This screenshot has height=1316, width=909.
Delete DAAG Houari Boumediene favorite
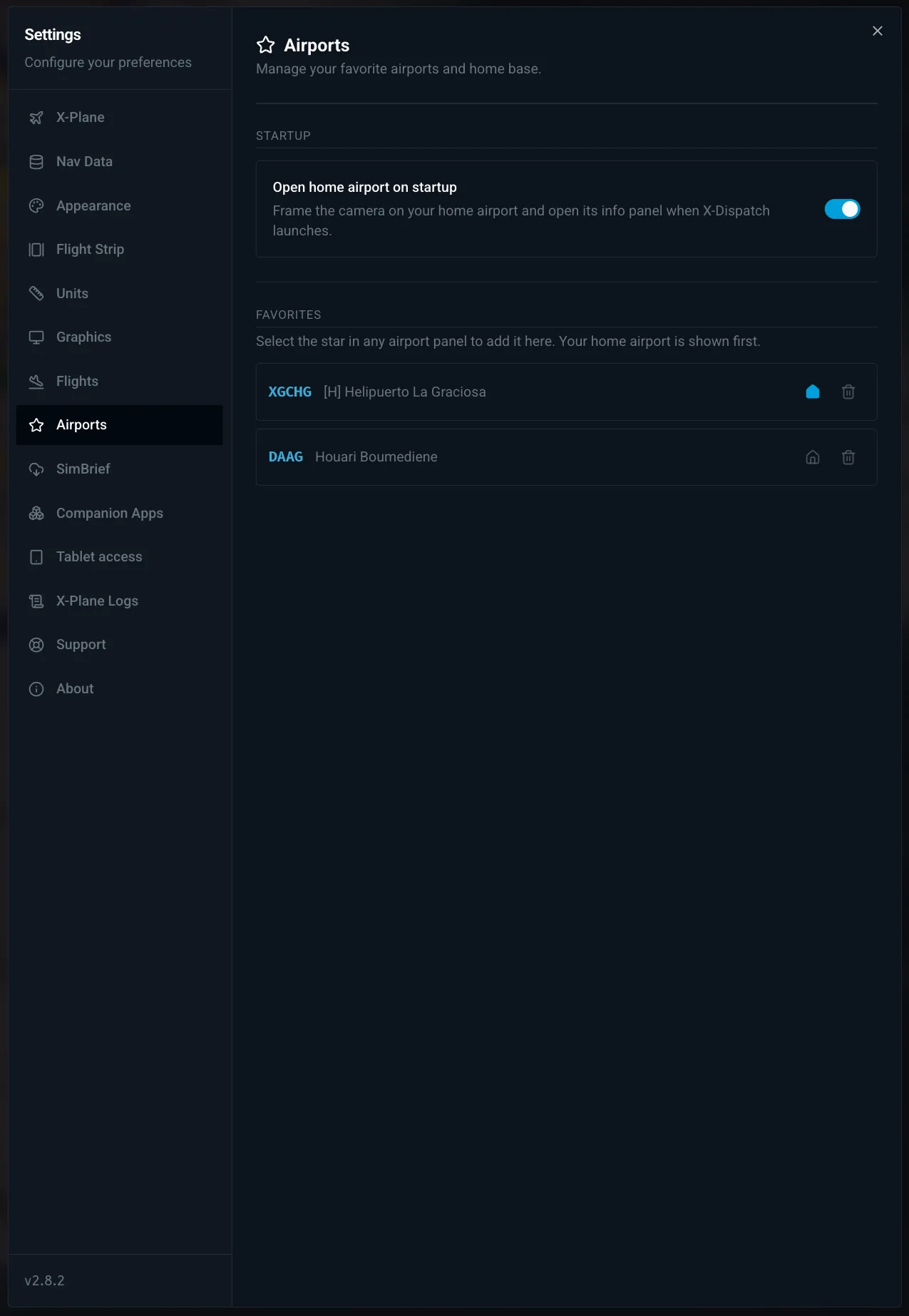(x=848, y=457)
